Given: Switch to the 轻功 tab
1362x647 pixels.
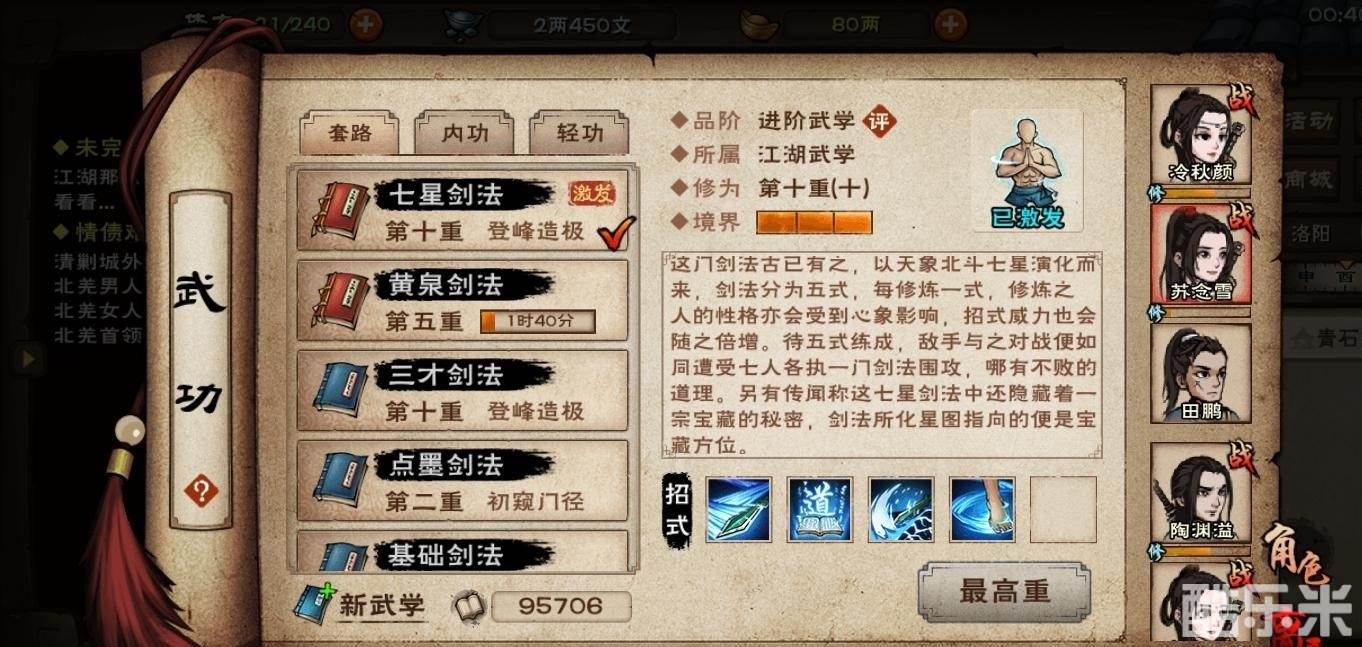Looking at the screenshot, I should pos(580,134).
